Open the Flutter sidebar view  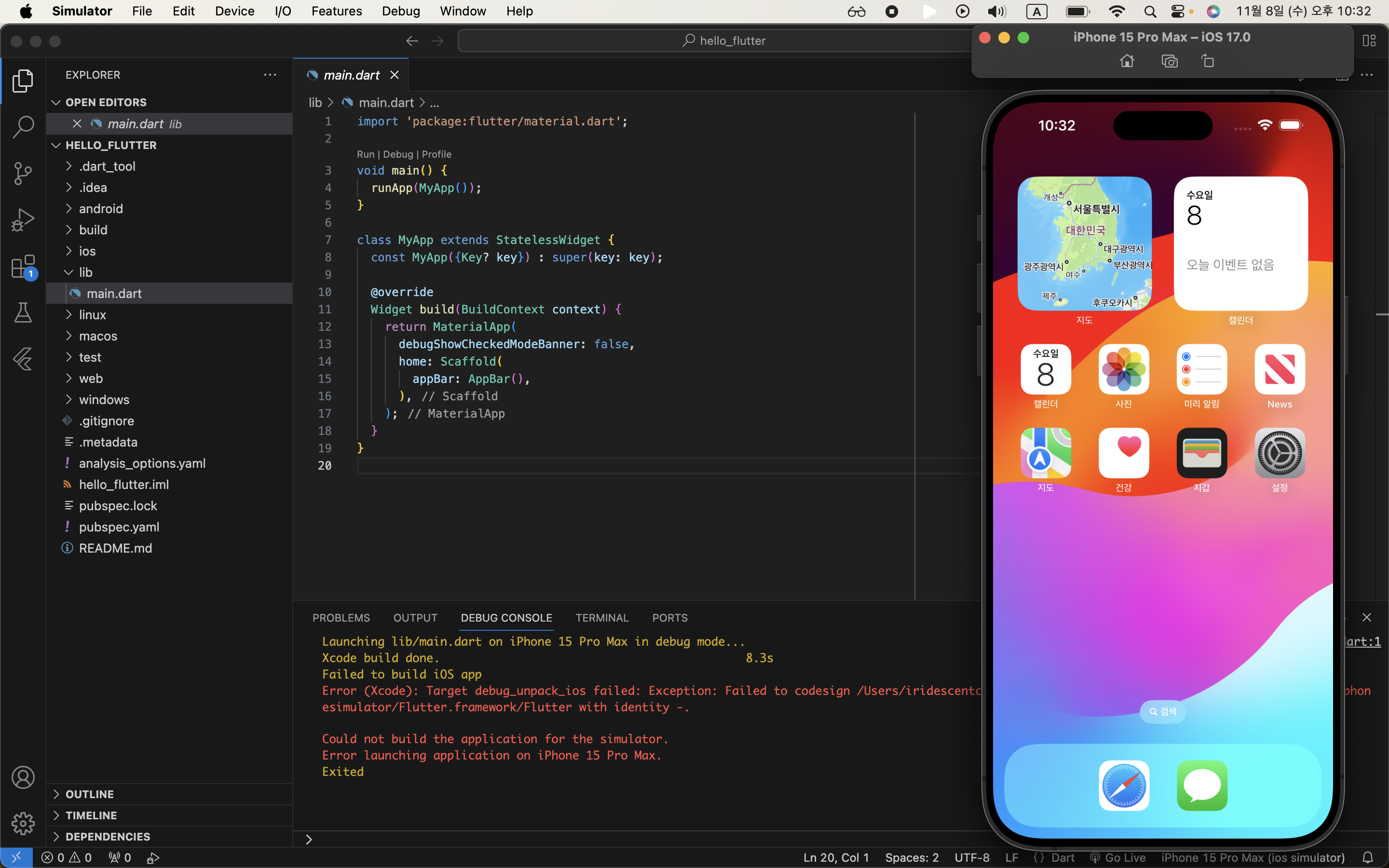point(23,359)
